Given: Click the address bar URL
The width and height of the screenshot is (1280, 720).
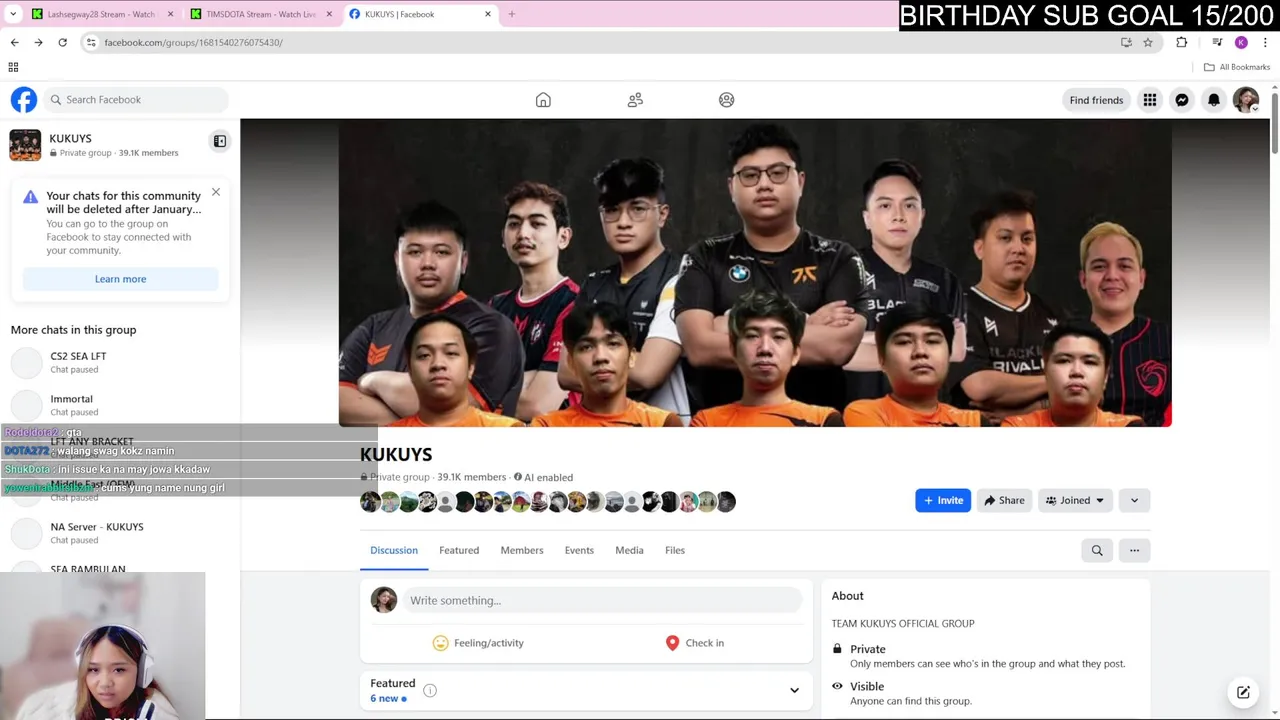Looking at the screenshot, I should click(x=193, y=42).
